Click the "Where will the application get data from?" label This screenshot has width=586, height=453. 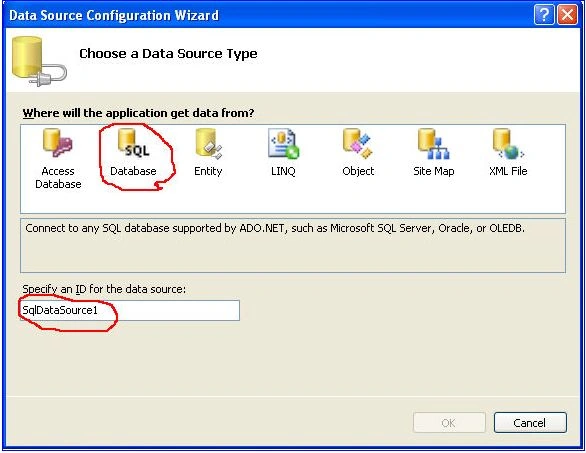click(138, 113)
